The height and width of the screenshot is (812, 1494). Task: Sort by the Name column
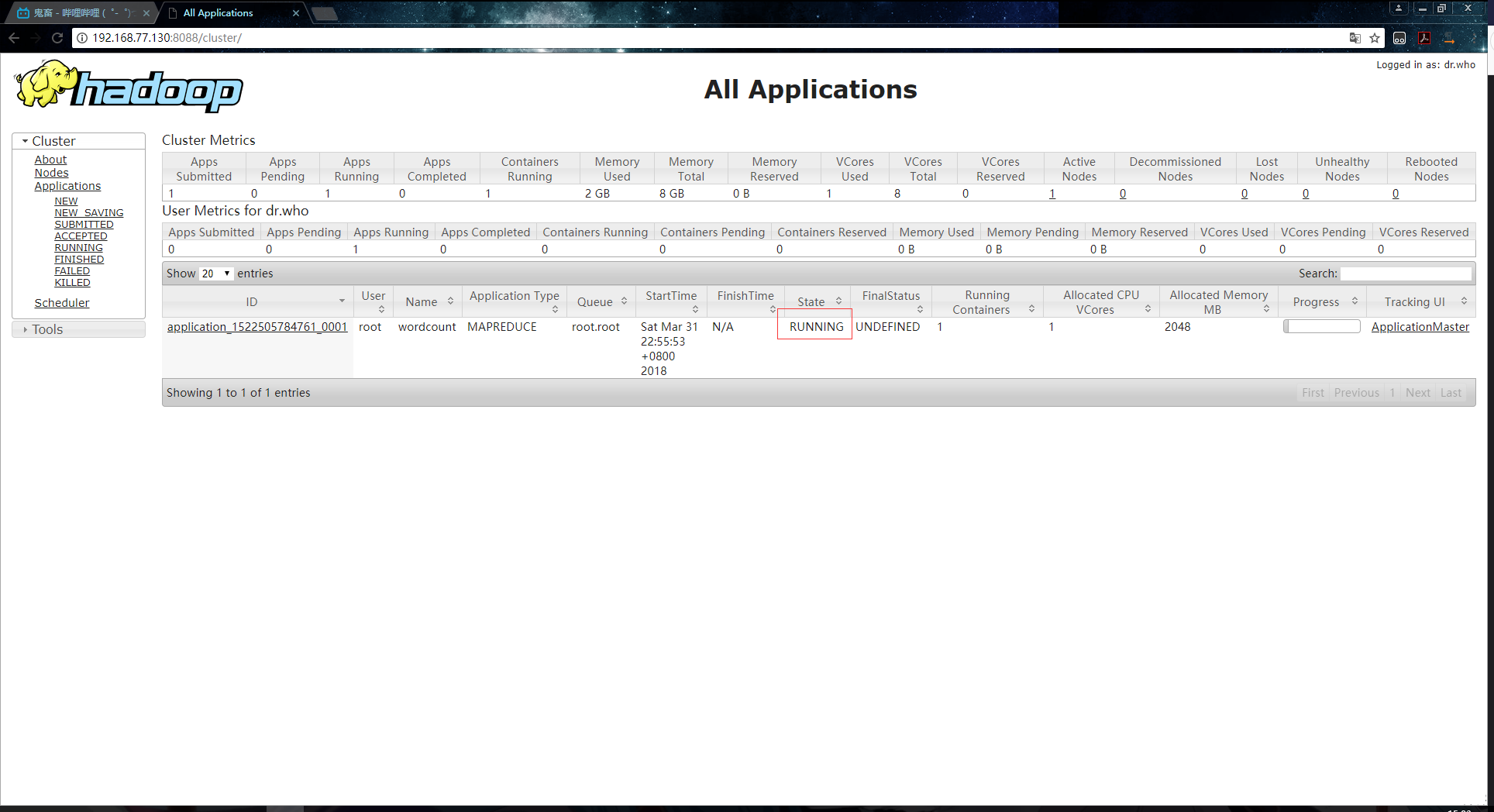pos(428,301)
